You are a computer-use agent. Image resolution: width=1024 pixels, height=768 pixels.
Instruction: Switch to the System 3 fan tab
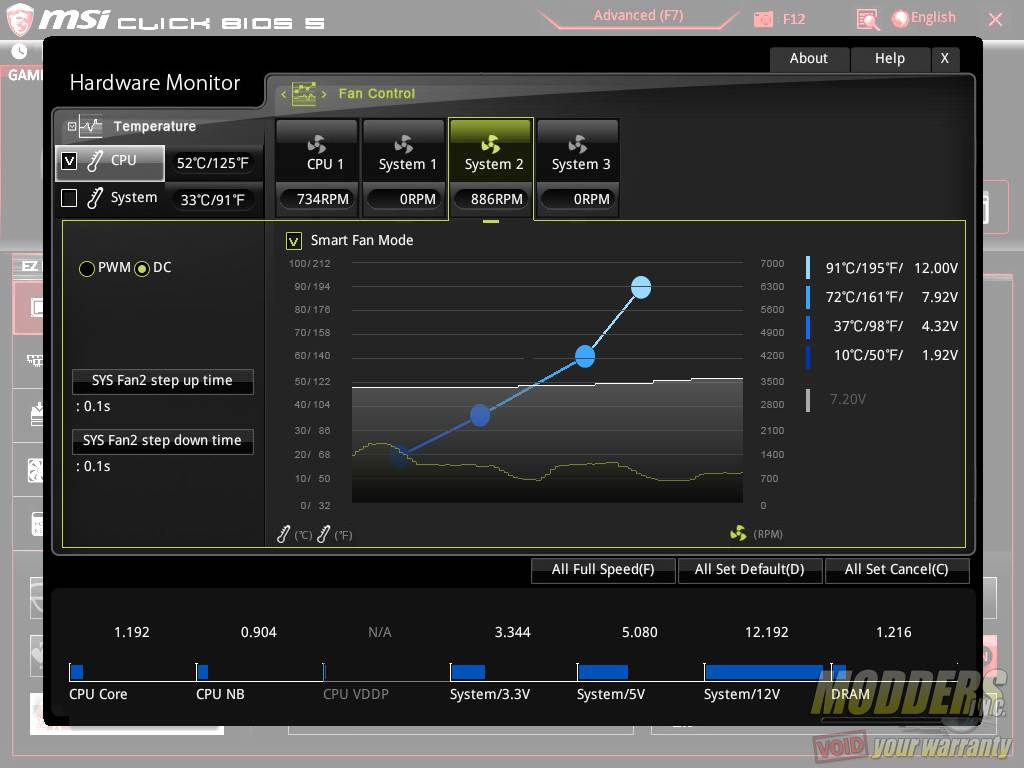[x=578, y=168]
